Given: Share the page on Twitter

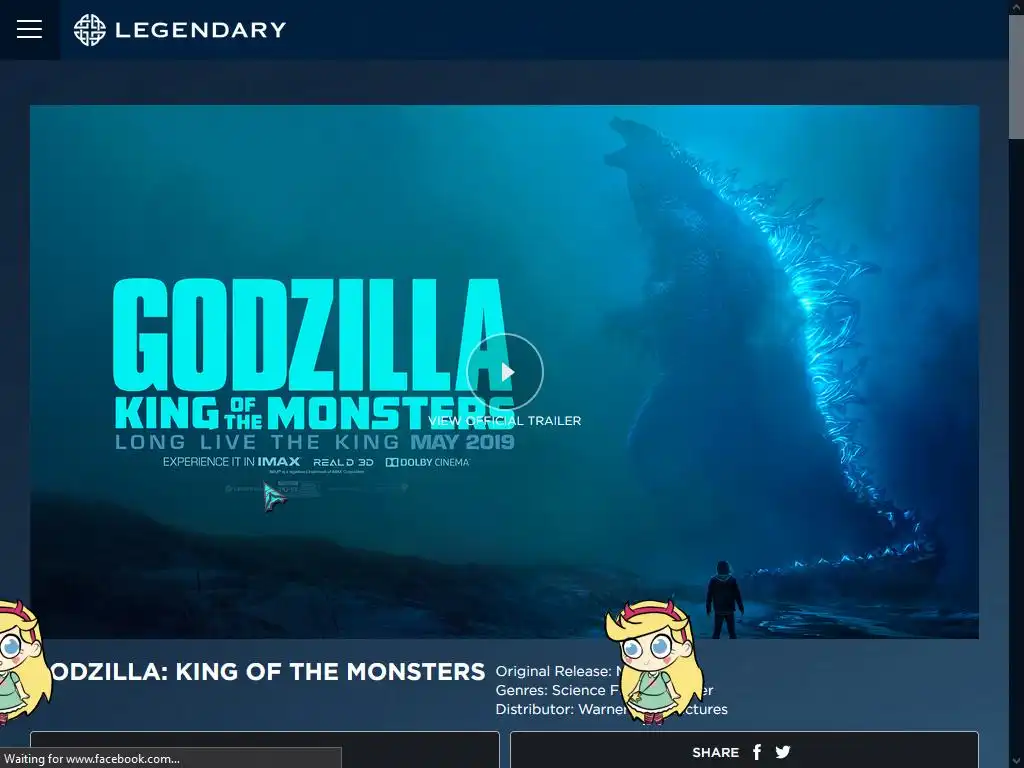Looking at the screenshot, I should [x=782, y=752].
